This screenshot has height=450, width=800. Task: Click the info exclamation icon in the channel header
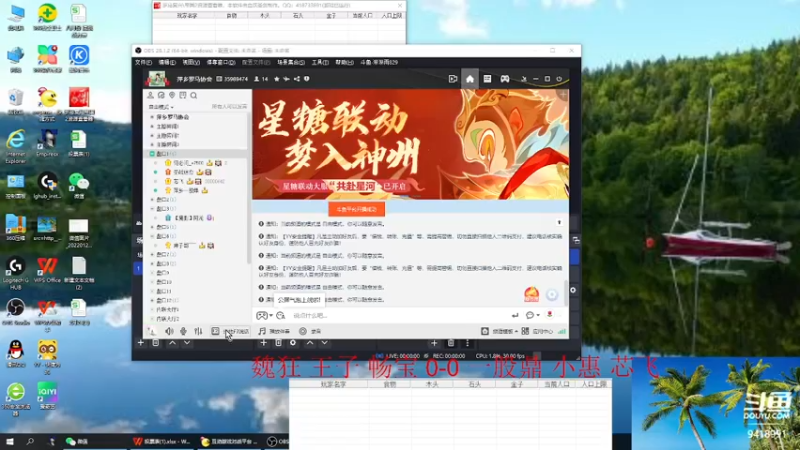307,79
